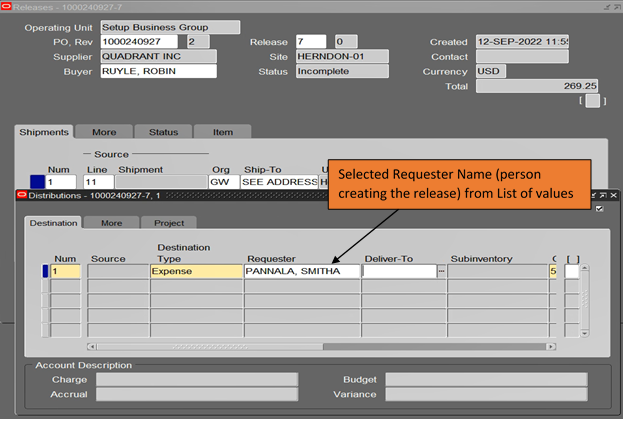Open the More tab in Releases window
624x421 pixels.
point(104,132)
